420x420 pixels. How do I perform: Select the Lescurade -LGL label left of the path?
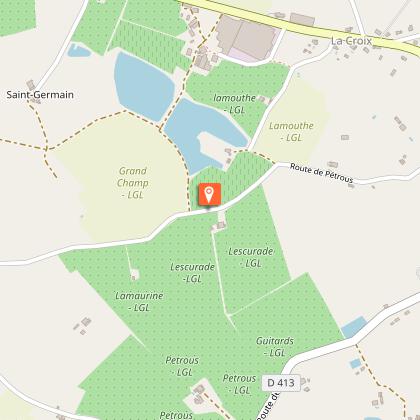pos(192,272)
